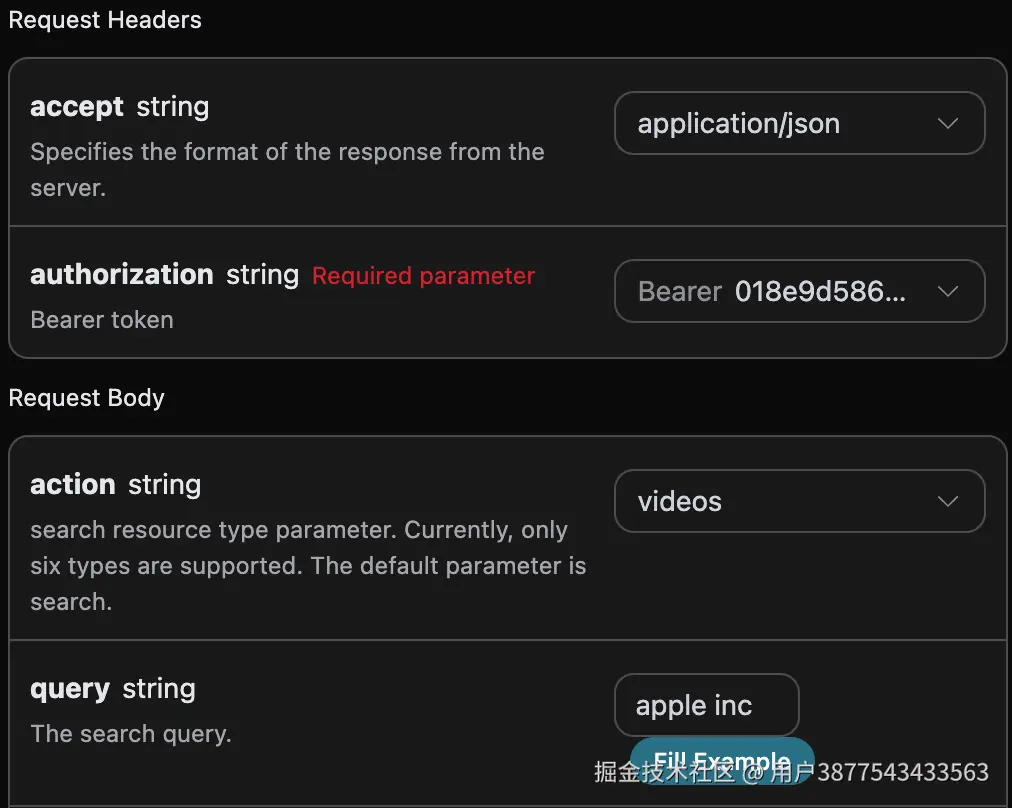Viewport: 1012px width, 808px height.
Task: Click the chevron icon in the accept dropdown
Action: pyautogui.click(x=947, y=124)
